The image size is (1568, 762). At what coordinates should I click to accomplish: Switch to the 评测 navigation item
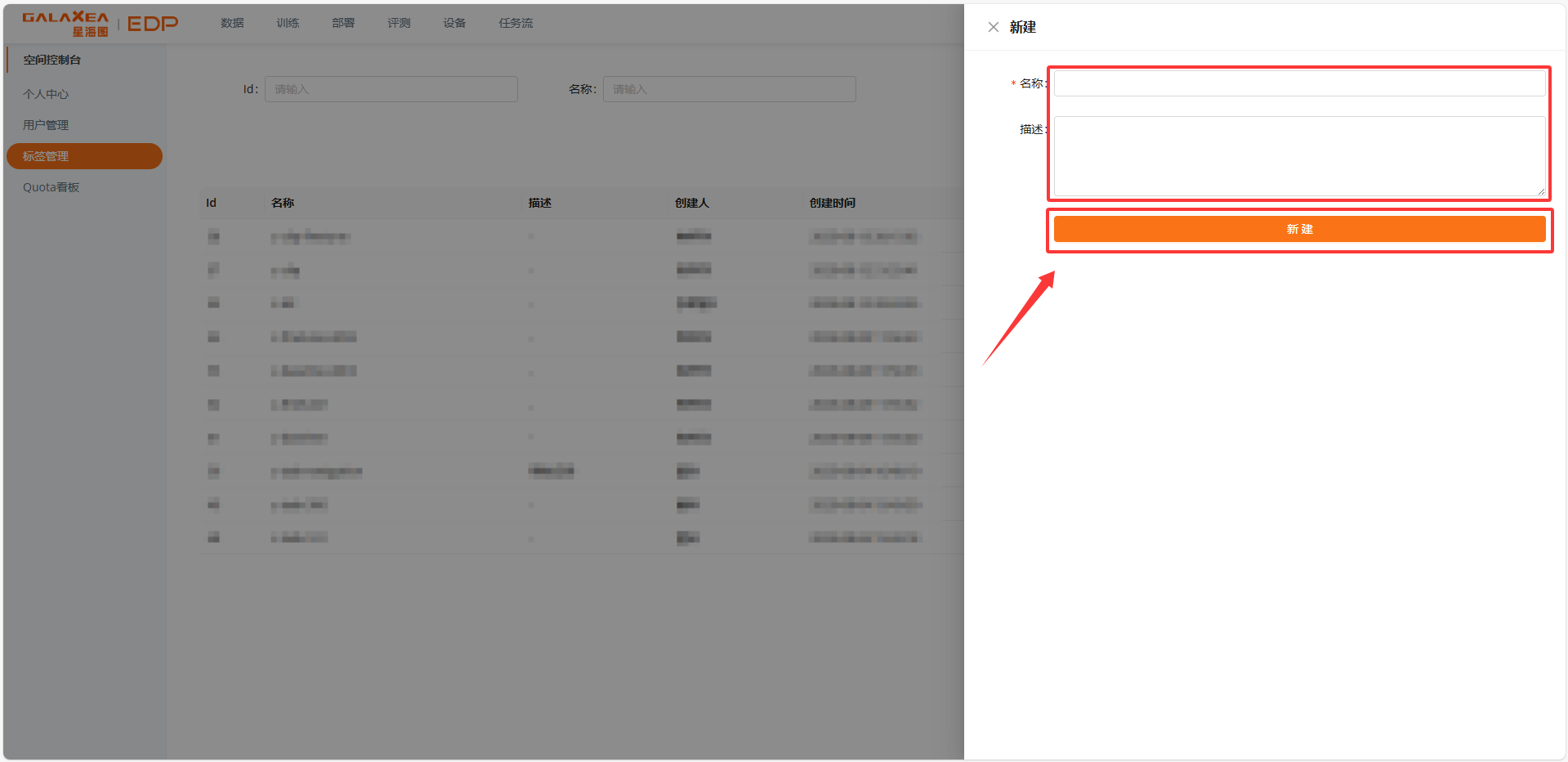(x=399, y=23)
